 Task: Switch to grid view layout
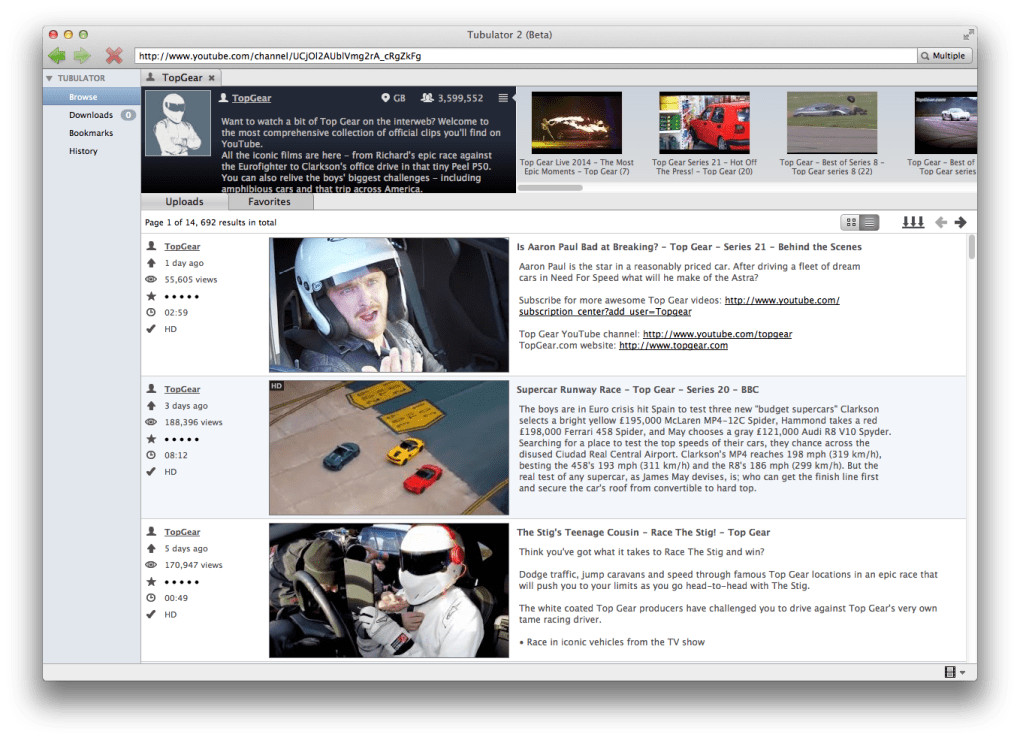[x=850, y=223]
